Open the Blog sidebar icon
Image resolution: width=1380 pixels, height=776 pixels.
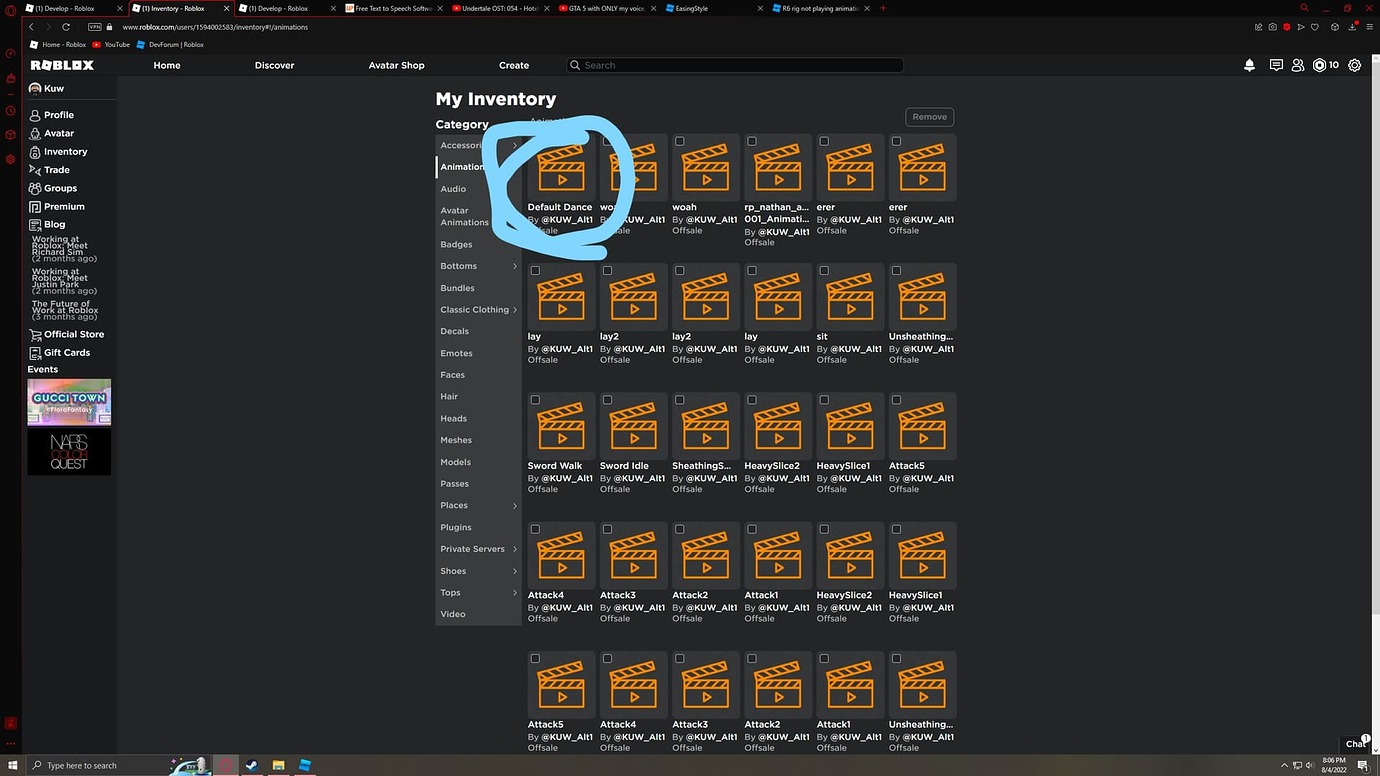[x=35, y=224]
